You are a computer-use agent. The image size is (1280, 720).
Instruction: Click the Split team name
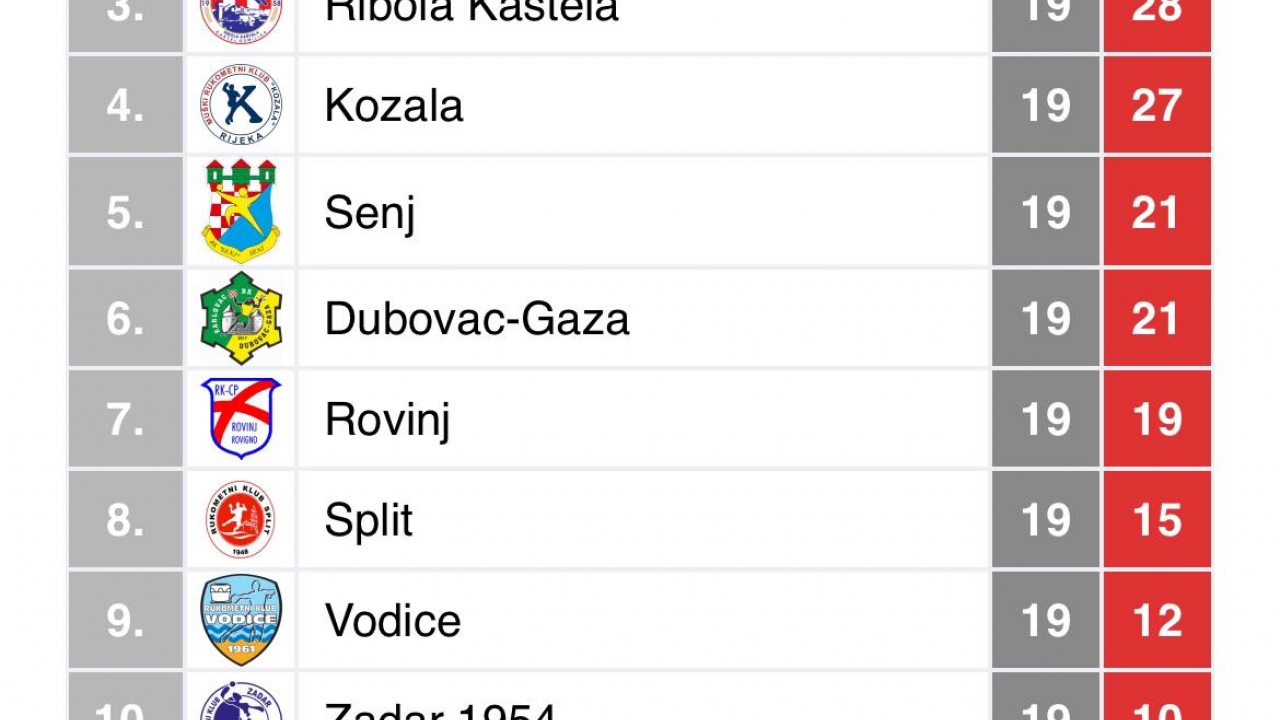pyautogui.click(x=369, y=521)
